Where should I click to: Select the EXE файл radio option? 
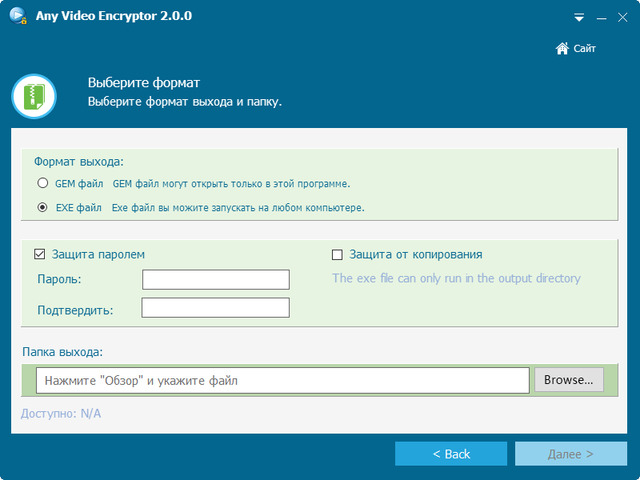42,208
